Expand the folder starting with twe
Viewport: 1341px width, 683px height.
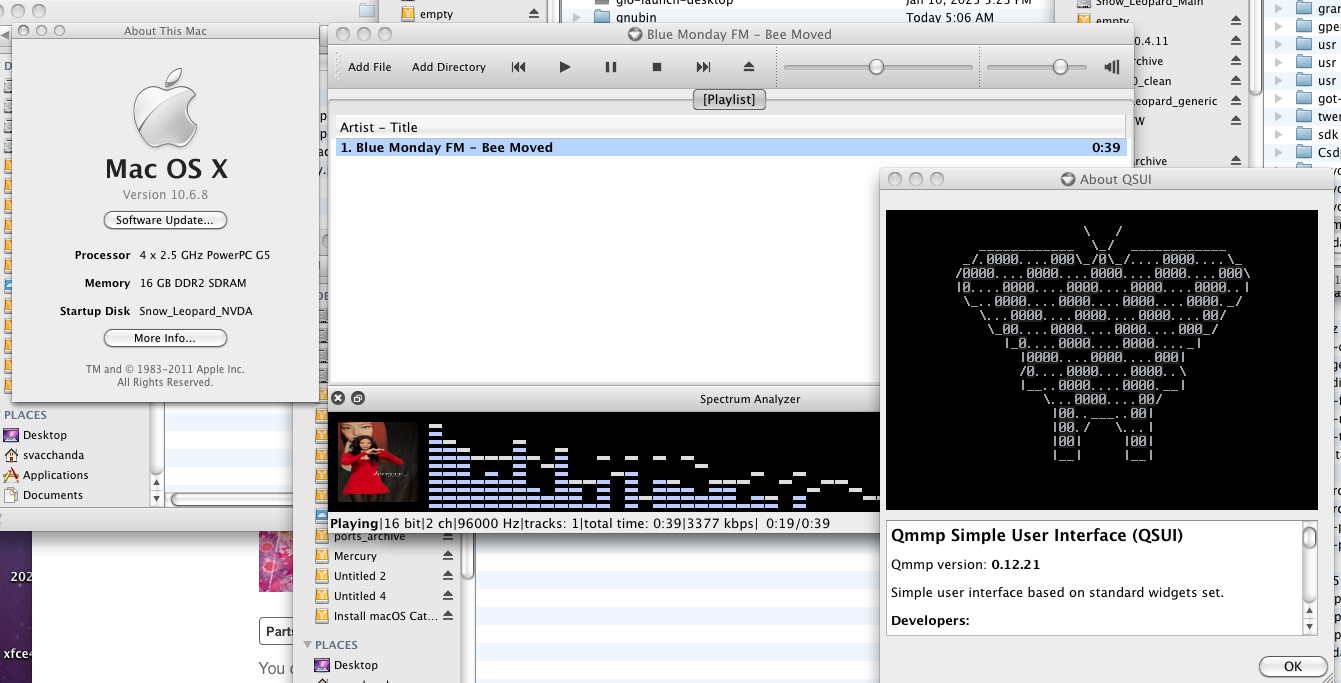tap(1278, 116)
